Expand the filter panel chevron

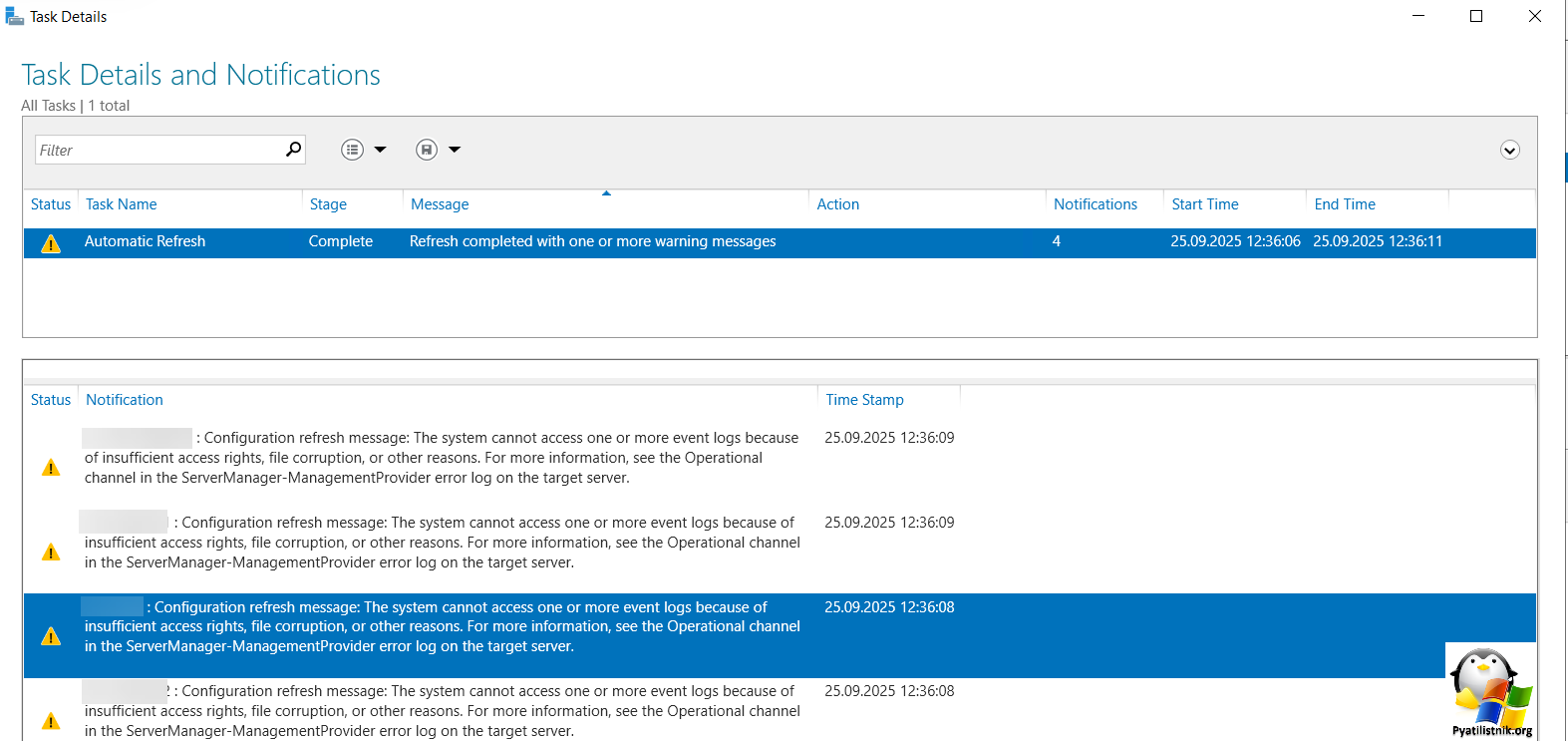click(x=1510, y=150)
